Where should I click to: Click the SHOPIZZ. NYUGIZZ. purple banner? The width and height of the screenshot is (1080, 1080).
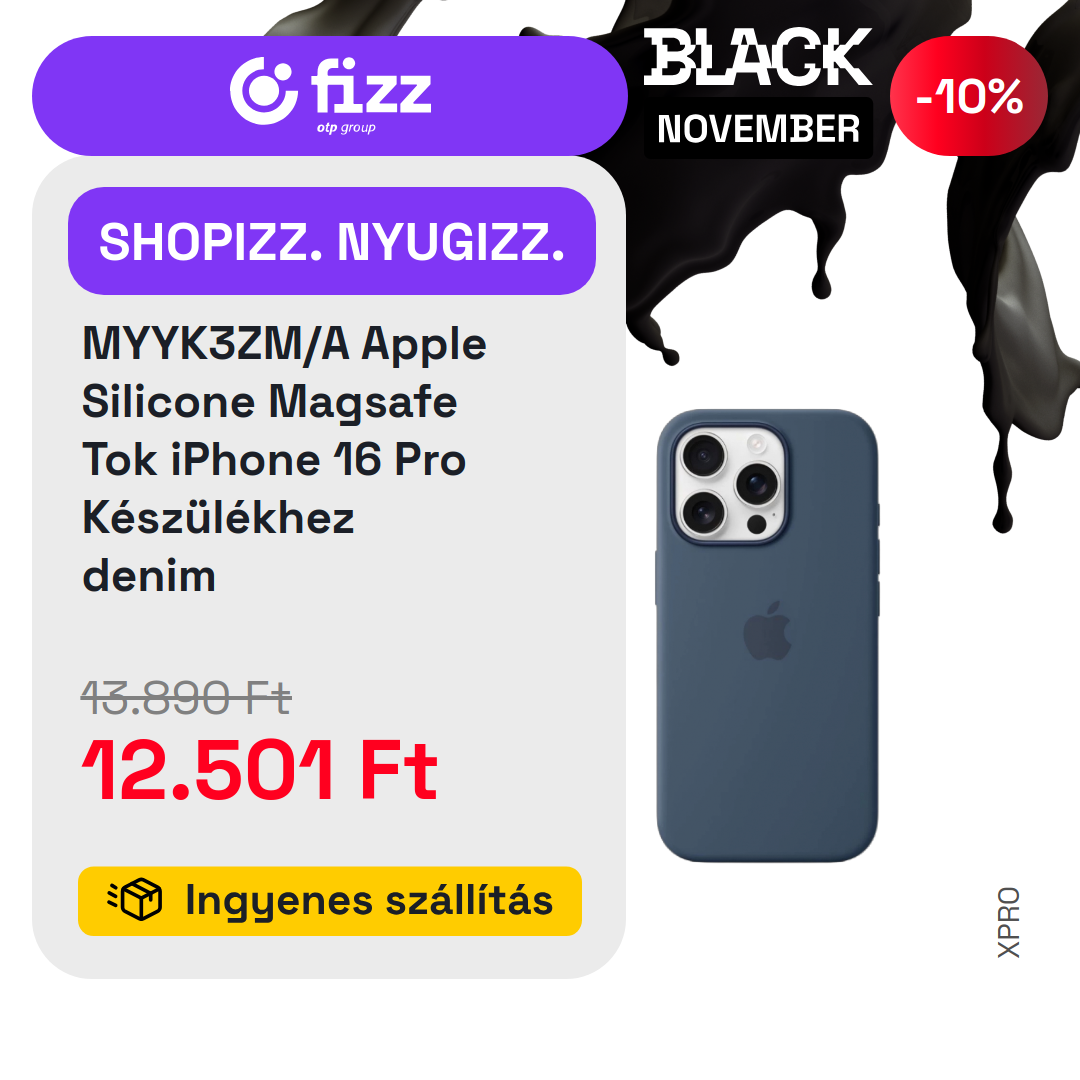coord(331,241)
